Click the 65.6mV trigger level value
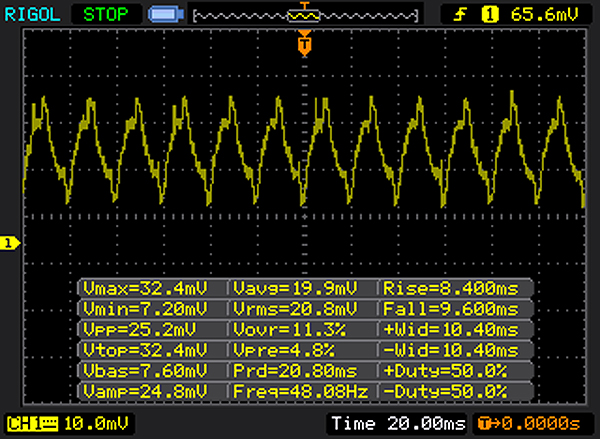This screenshot has height=439, width=600. click(x=545, y=15)
